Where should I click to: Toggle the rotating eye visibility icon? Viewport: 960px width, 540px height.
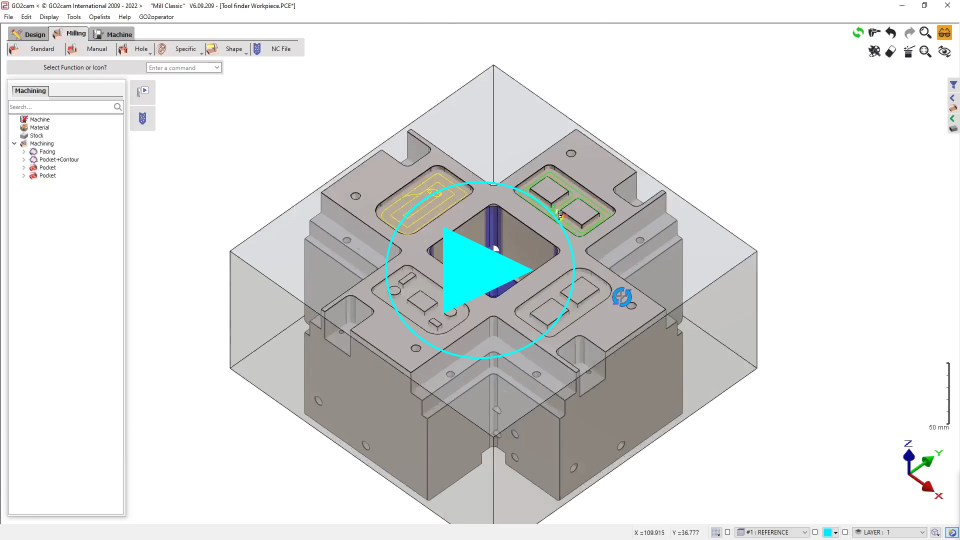944,52
